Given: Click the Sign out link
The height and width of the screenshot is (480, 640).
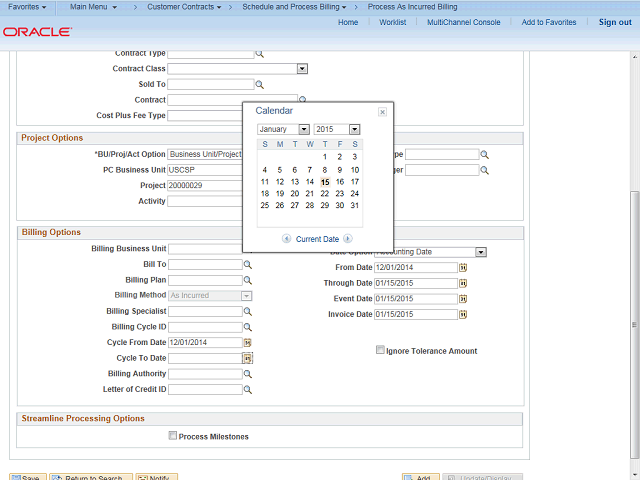Looking at the screenshot, I should [615, 22].
